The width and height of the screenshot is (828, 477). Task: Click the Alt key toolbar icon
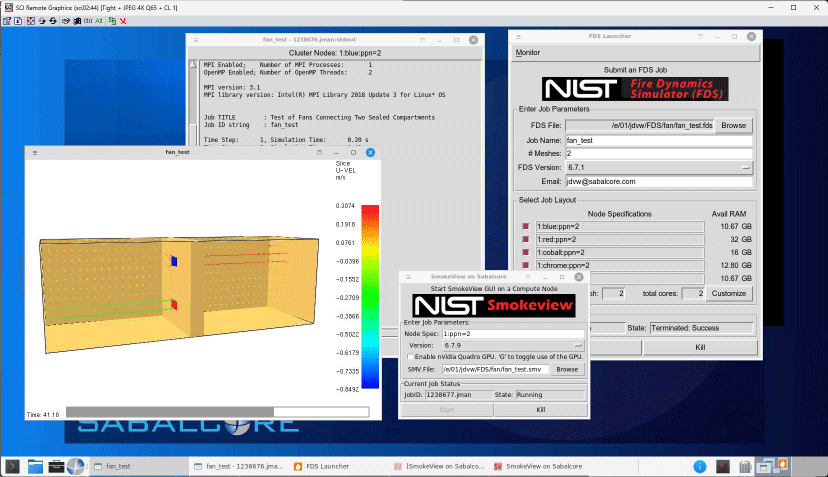99,19
